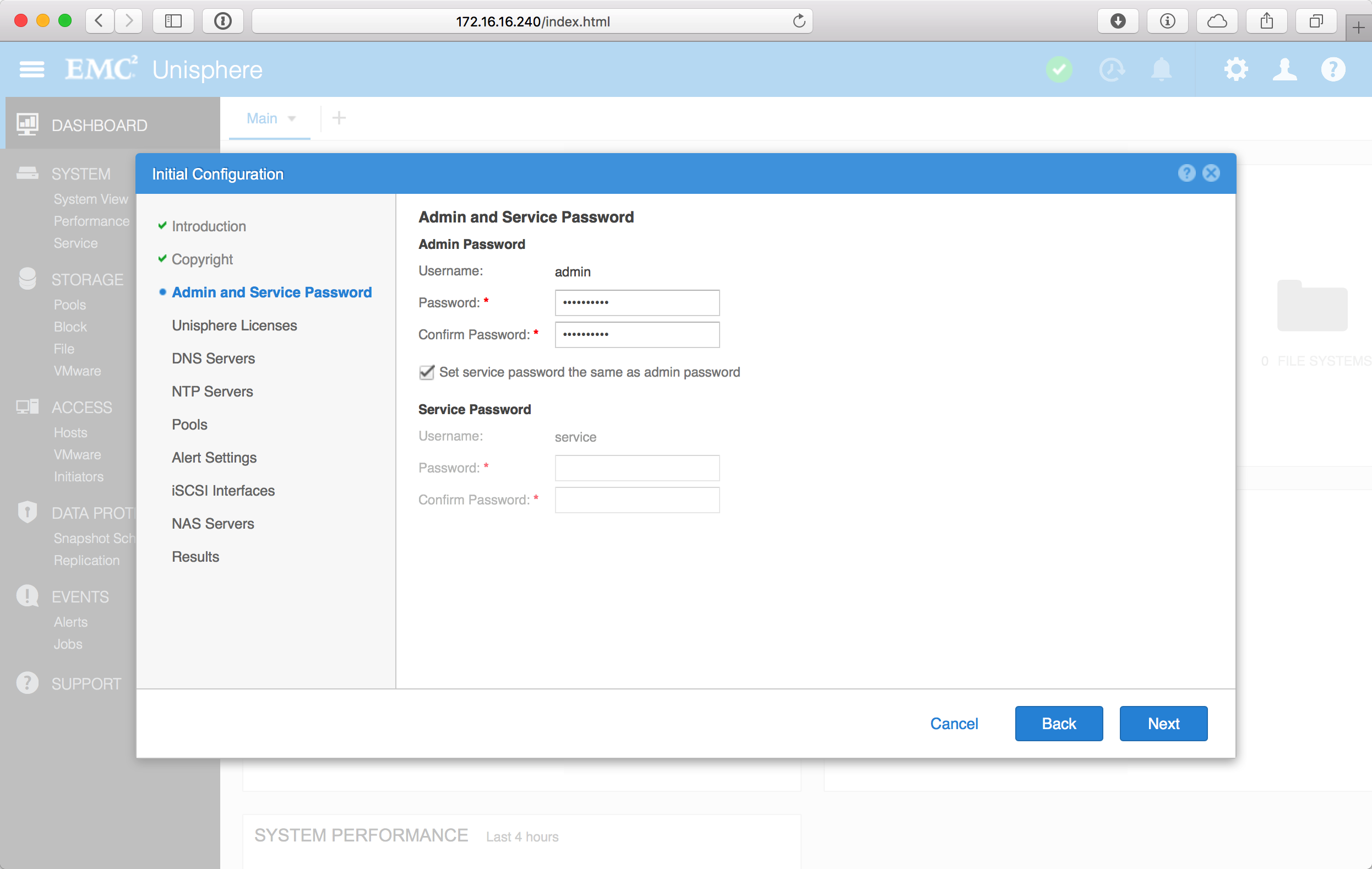Screen dimensions: 1372x869
Task: Open the hamburger navigation menu icon
Action: 31,69
